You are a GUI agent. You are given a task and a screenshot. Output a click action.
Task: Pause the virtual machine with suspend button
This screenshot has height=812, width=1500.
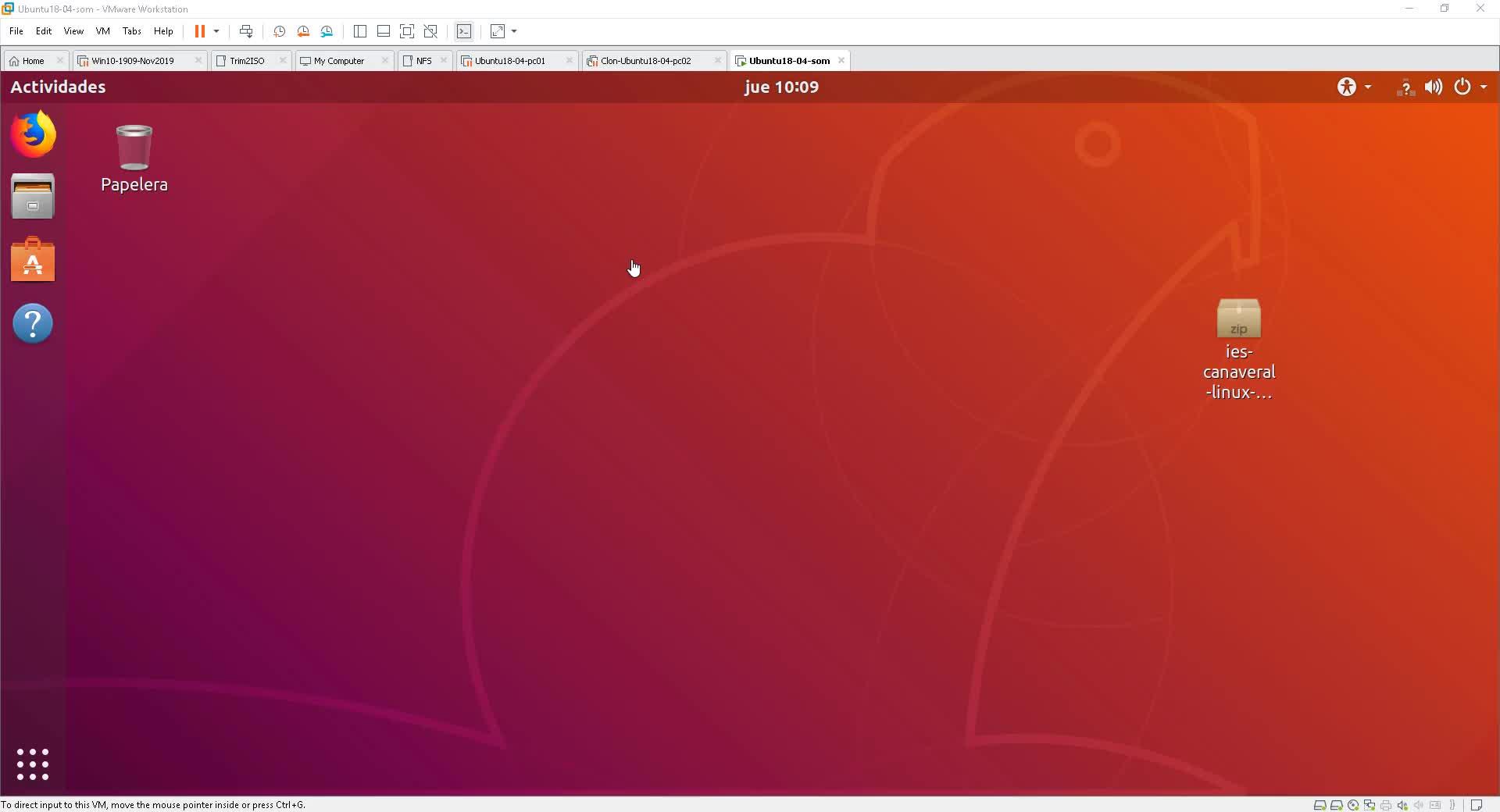(x=200, y=31)
